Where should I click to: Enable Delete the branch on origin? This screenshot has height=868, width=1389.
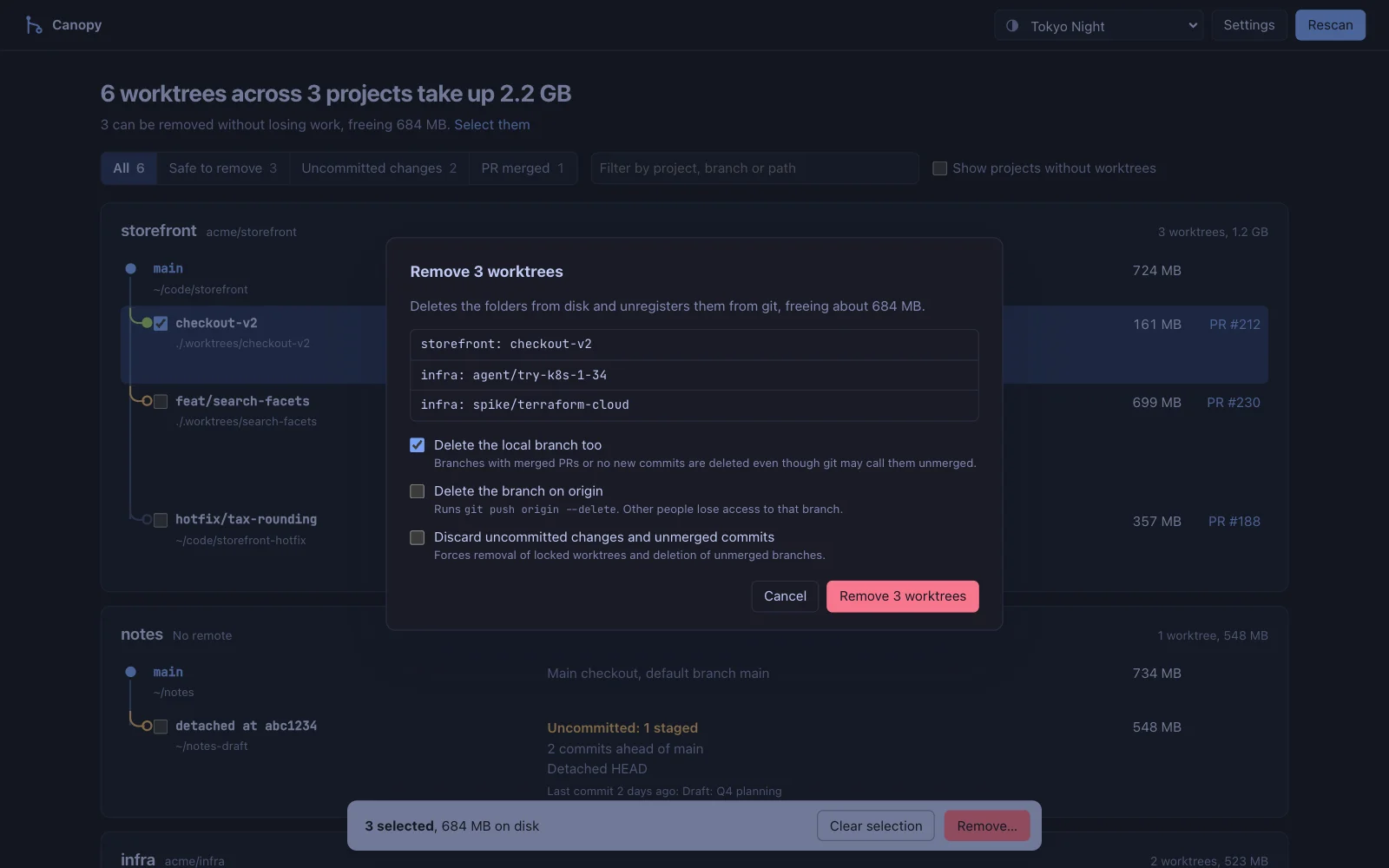click(418, 491)
